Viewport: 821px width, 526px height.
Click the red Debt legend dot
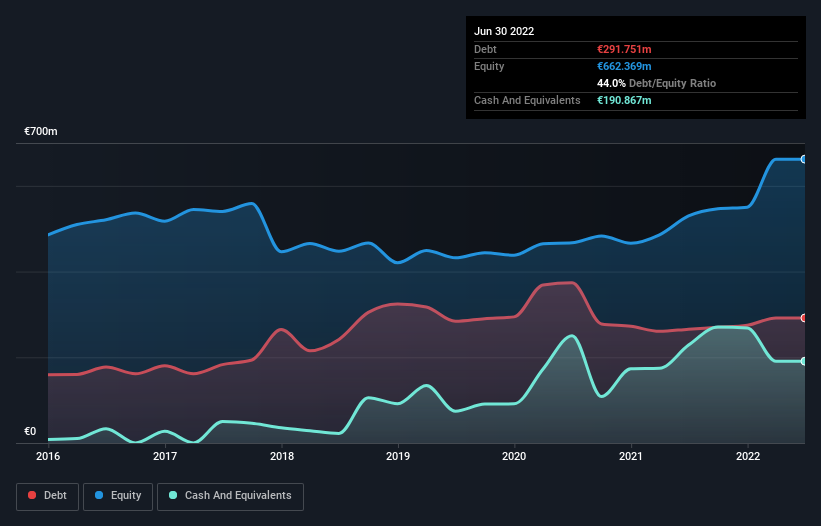click(x=32, y=495)
